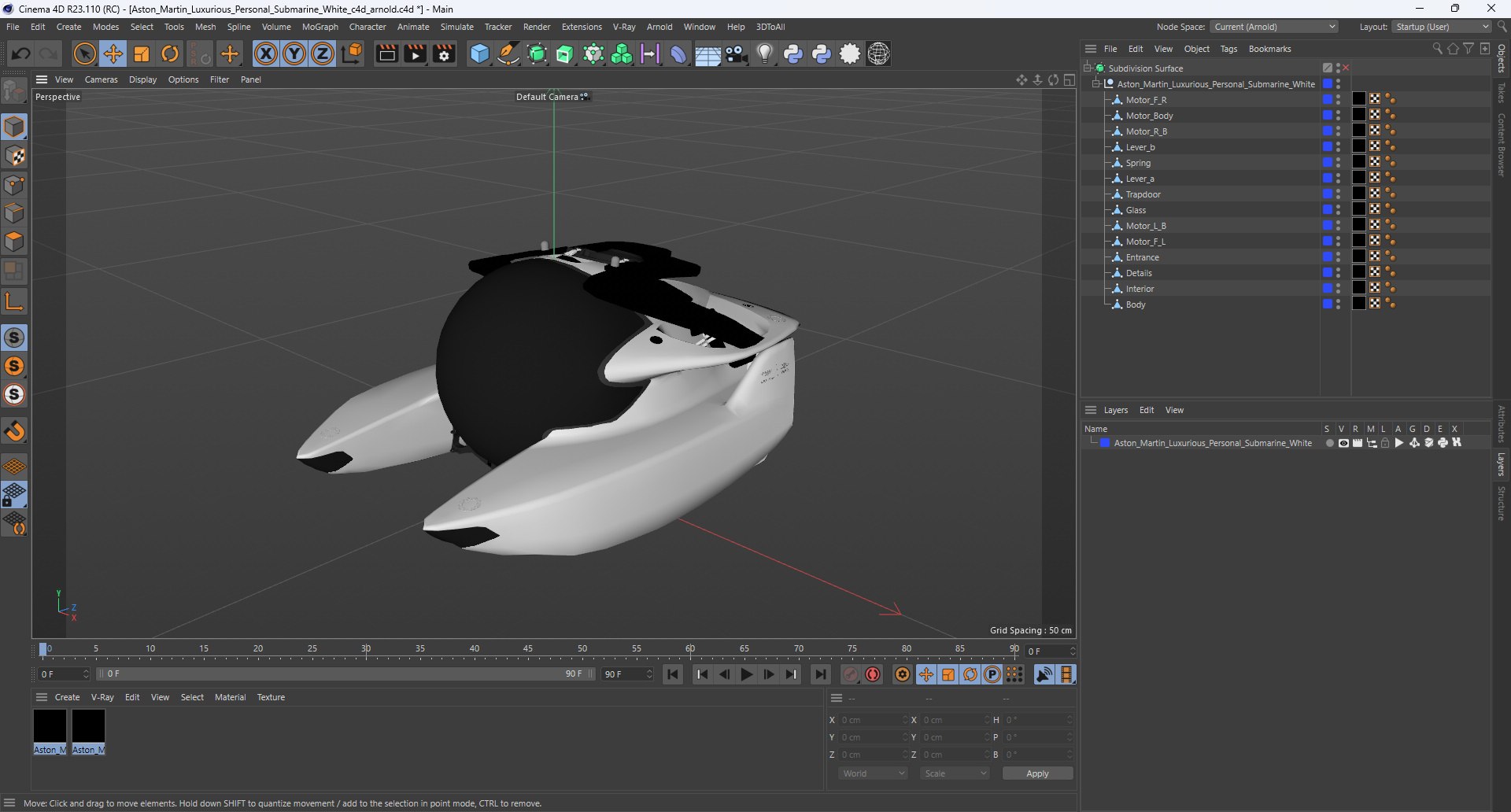Toggle layer visibility eye for Aston_Martin layer

[x=1343, y=443]
